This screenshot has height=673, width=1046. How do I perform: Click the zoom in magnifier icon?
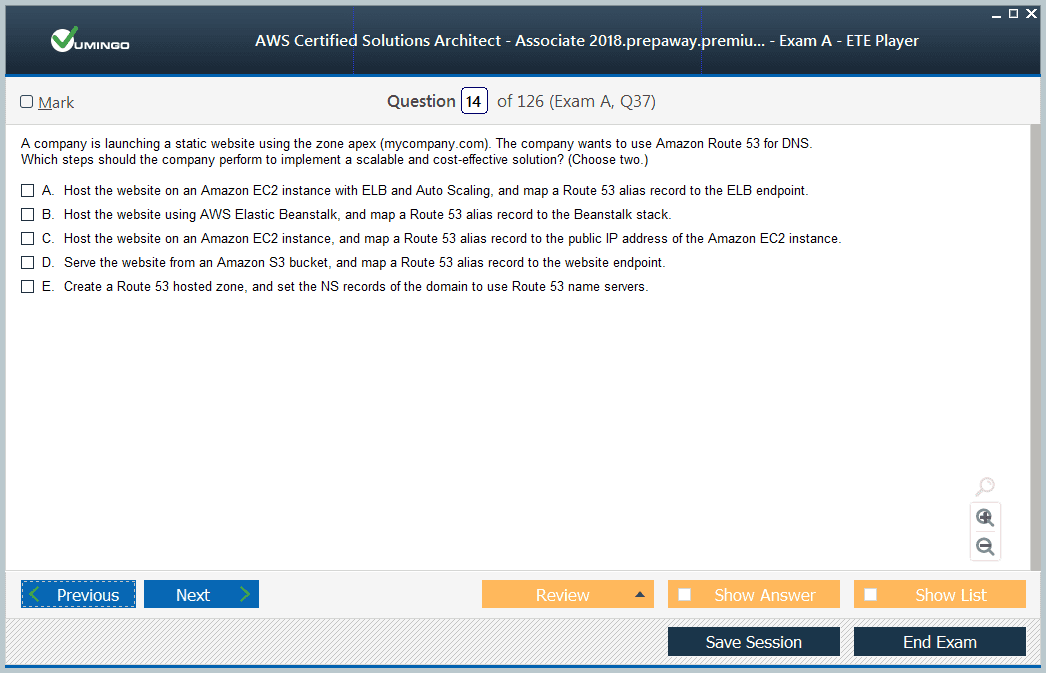(x=985, y=518)
